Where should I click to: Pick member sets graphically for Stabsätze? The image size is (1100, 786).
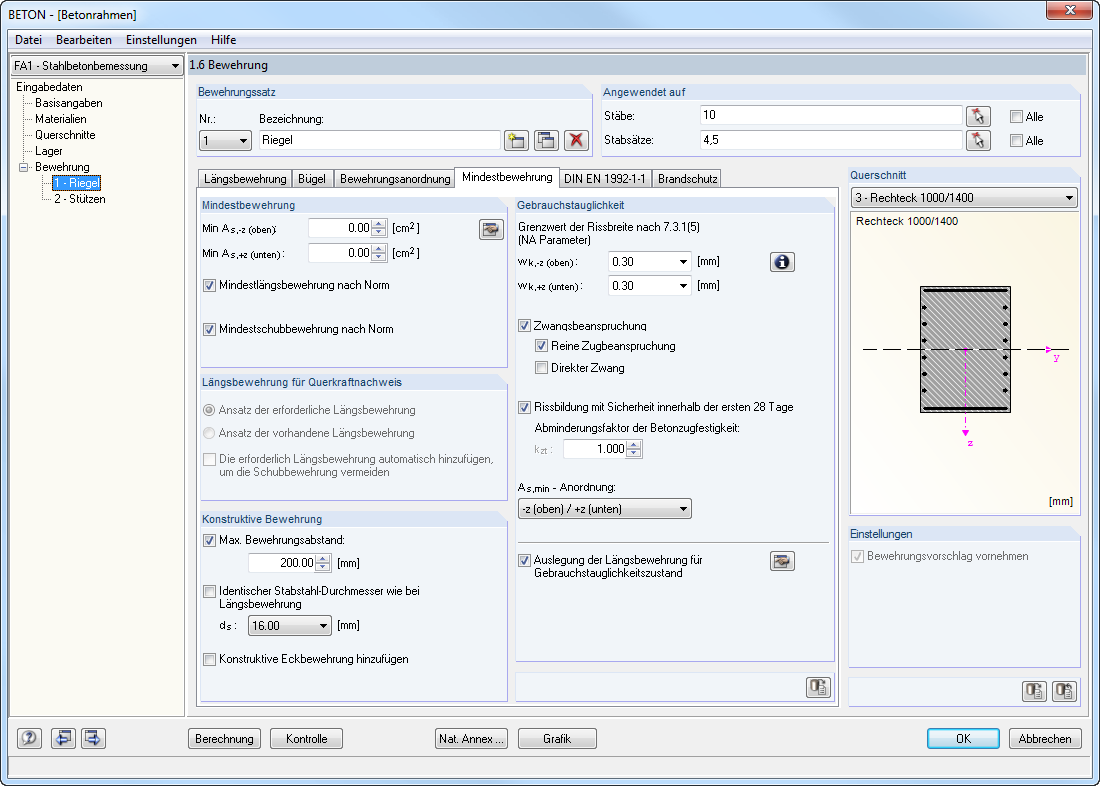(x=978, y=140)
